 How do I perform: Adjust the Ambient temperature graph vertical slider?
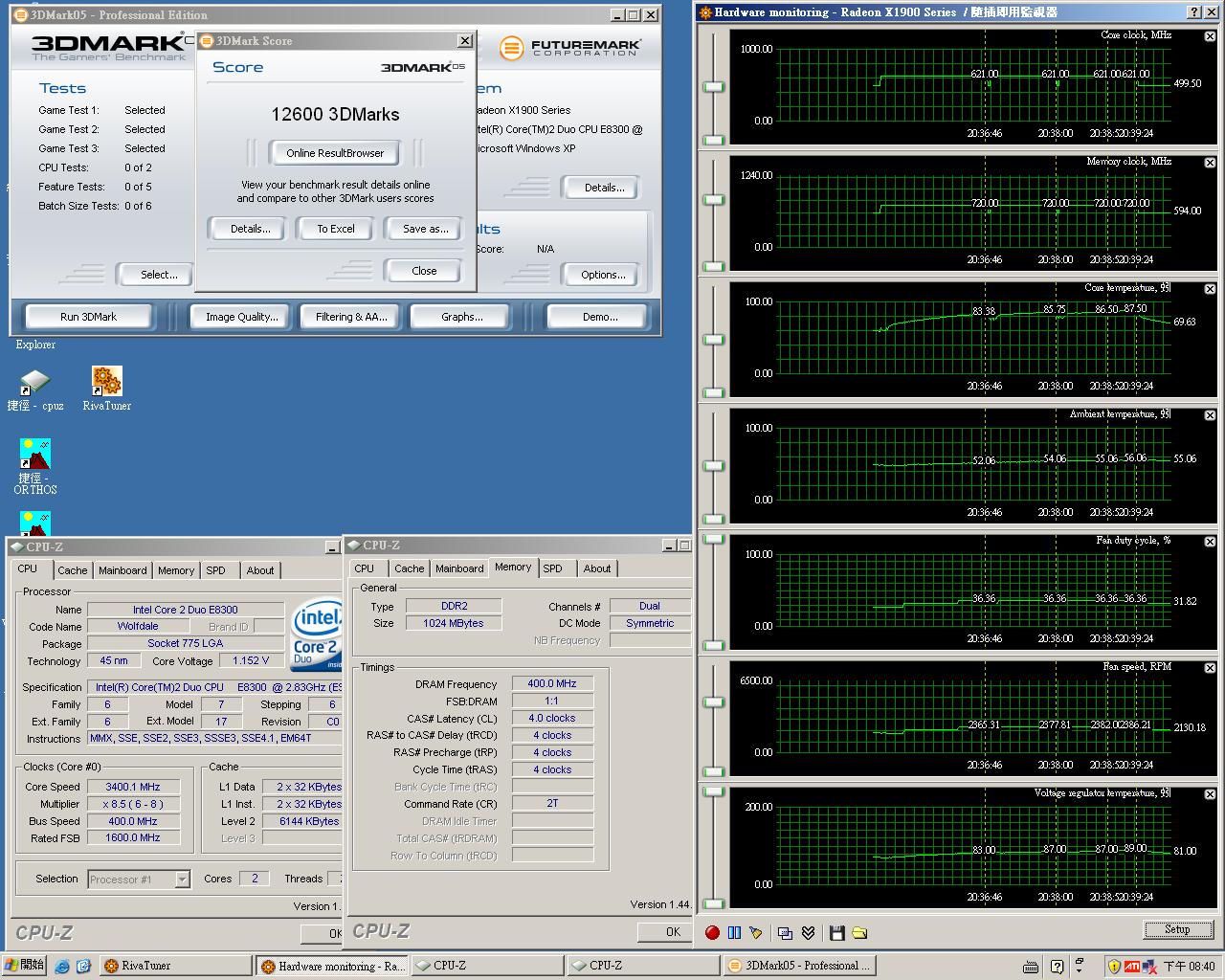tap(714, 466)
